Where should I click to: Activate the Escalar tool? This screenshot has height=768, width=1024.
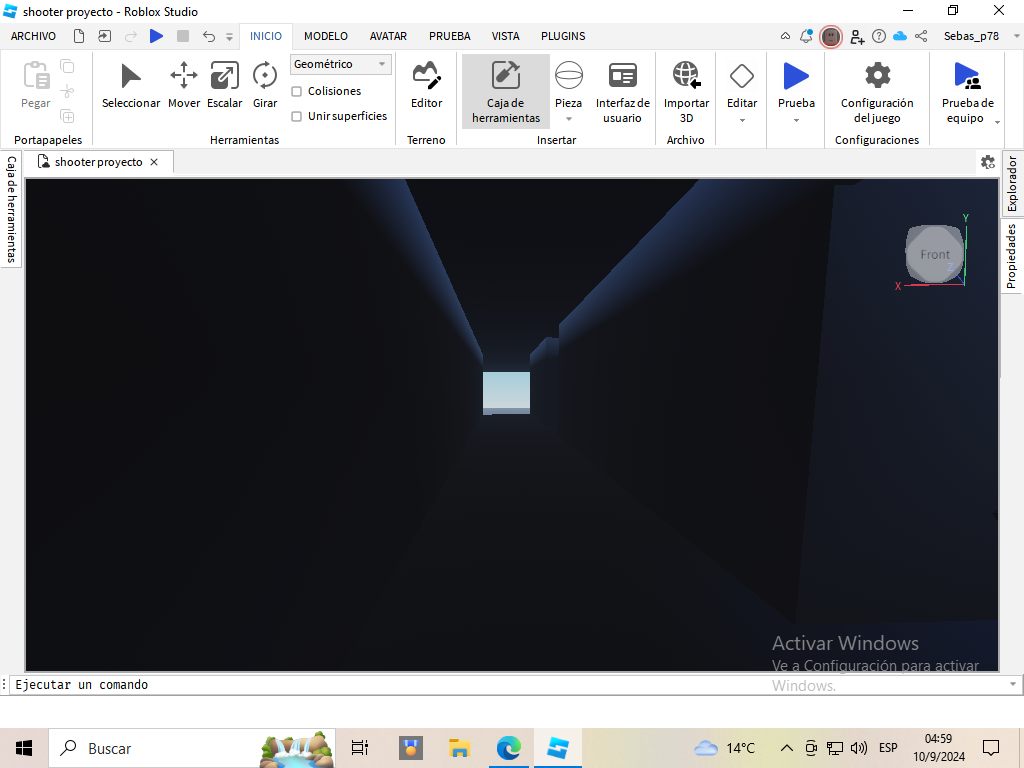point(225,86)
